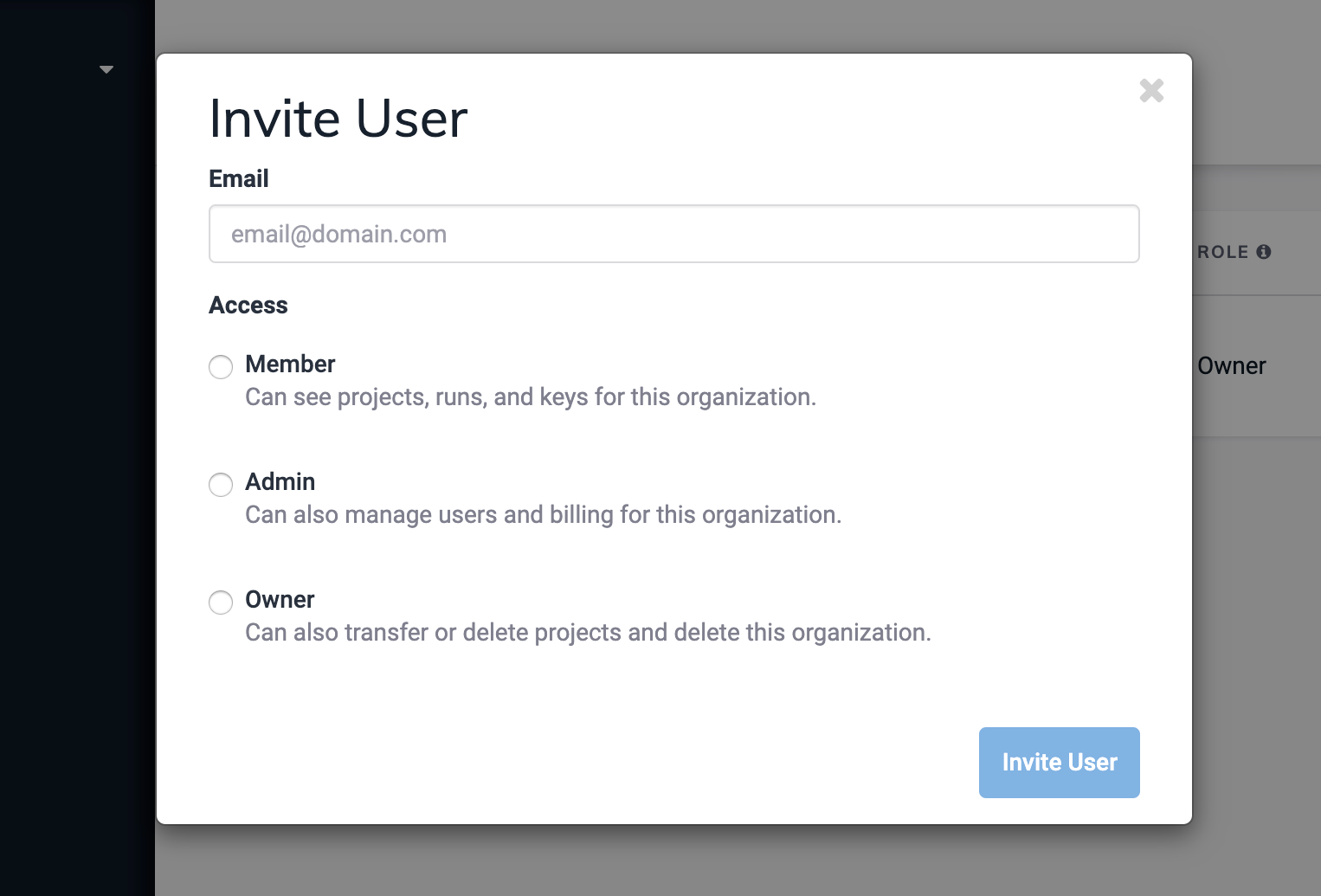1321x896 pixels.
Task: Open the sidebar dropdown caret
Action: pyautogui.click(x=106, y=68)
